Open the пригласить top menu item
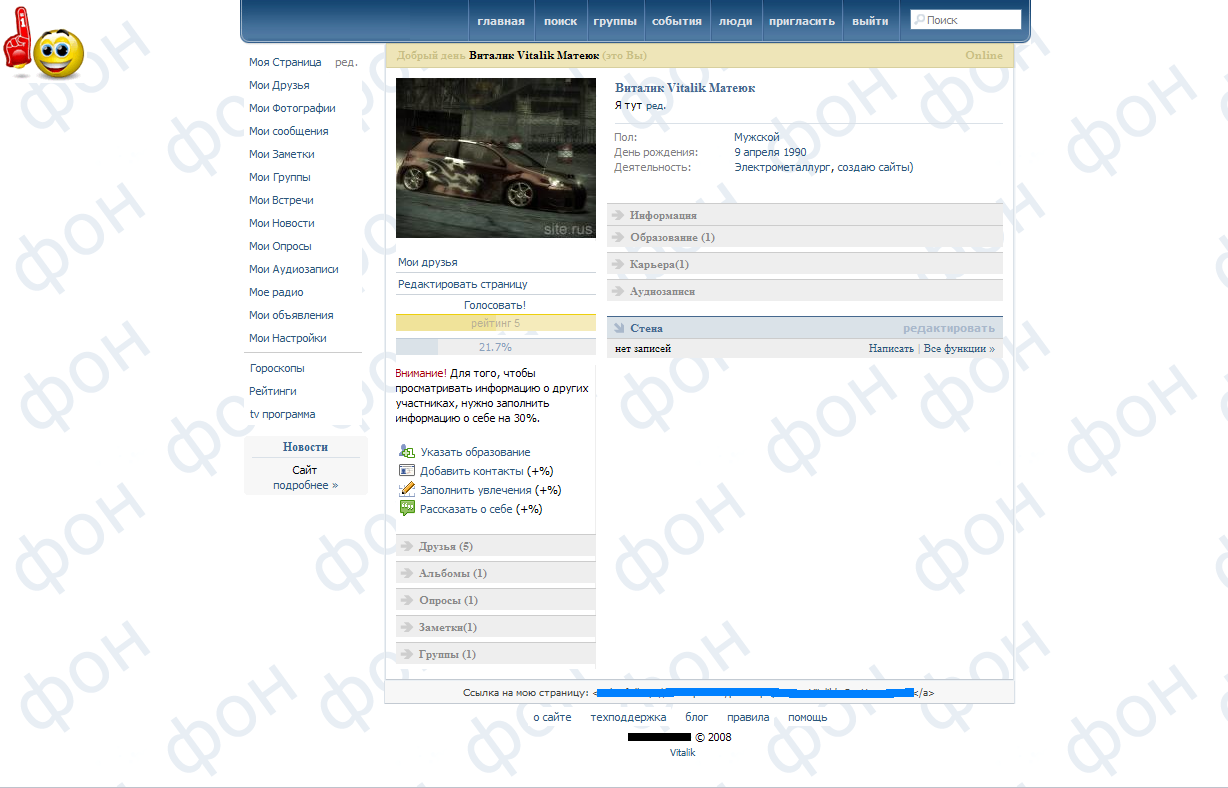This screenshot has width=1228, height=788. (x=802, y=21)
